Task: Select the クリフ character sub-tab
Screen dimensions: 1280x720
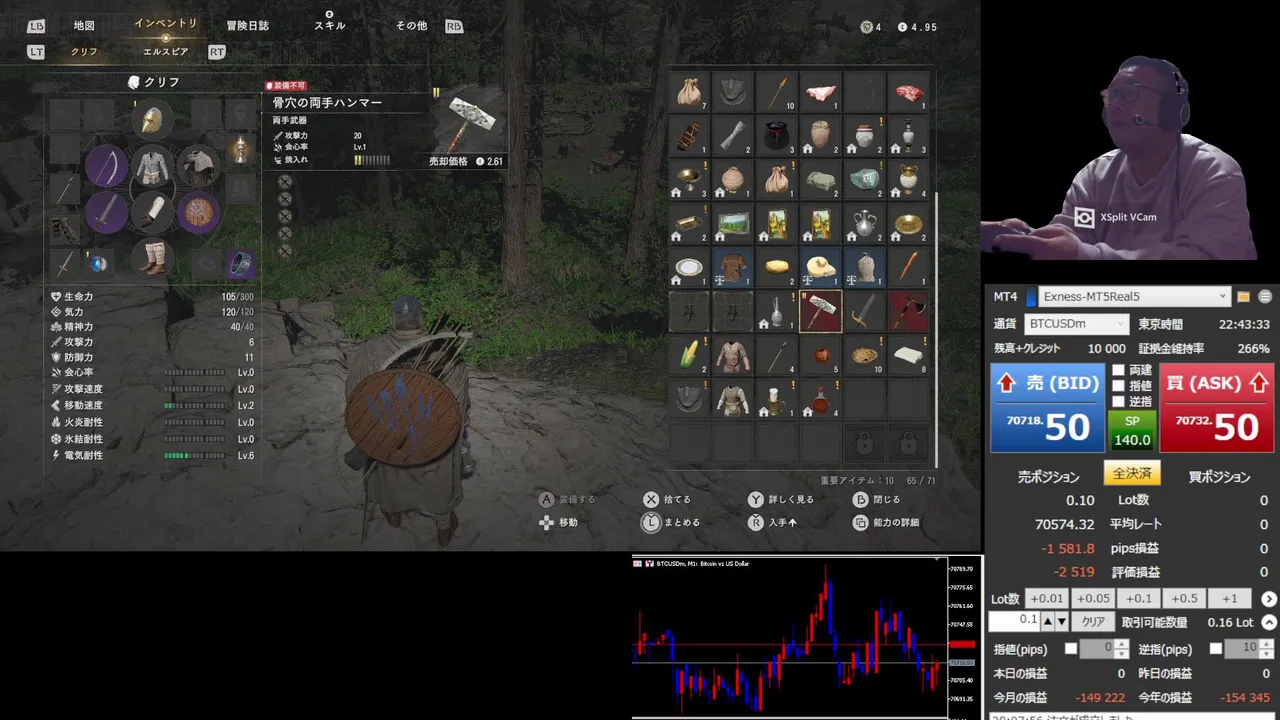Action: tap(84, 52)
